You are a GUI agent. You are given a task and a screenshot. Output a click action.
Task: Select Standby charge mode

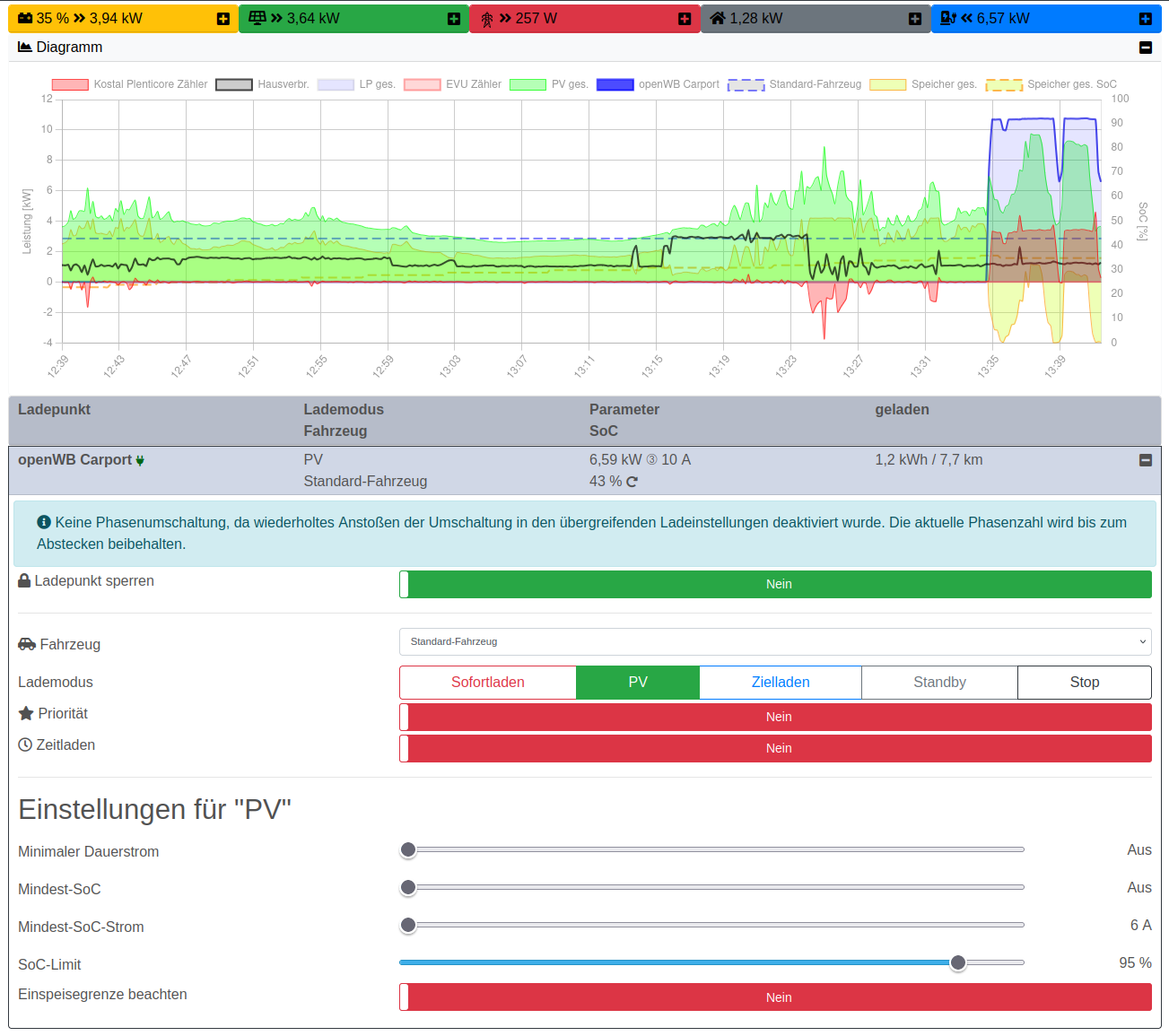tap(939, 683)
